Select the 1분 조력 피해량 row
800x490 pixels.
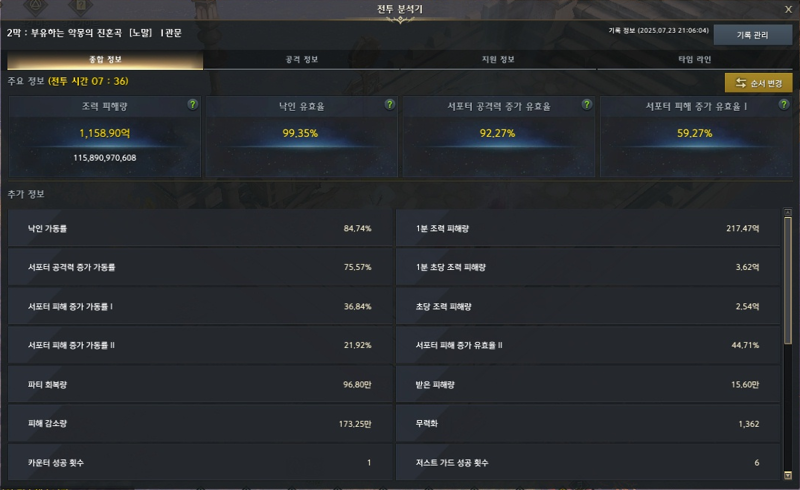click(588, 228)
